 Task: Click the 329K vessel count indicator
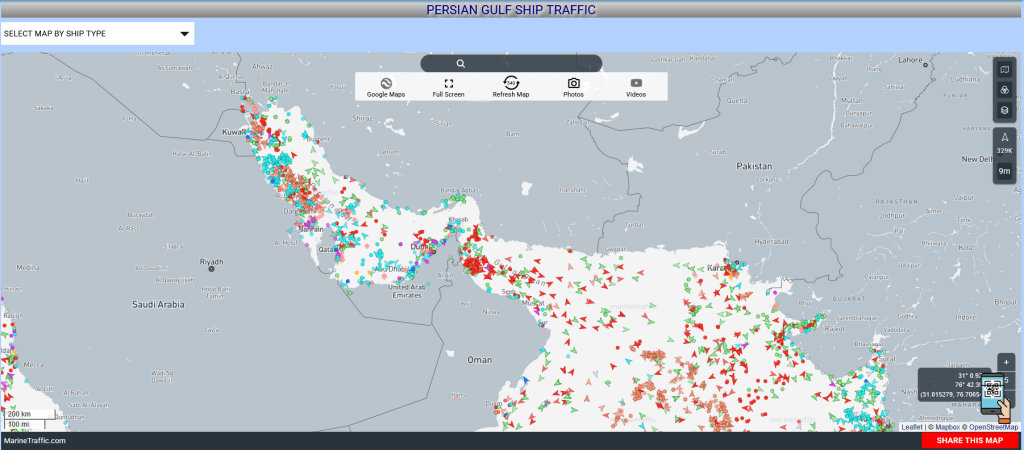pos(1004,143)
